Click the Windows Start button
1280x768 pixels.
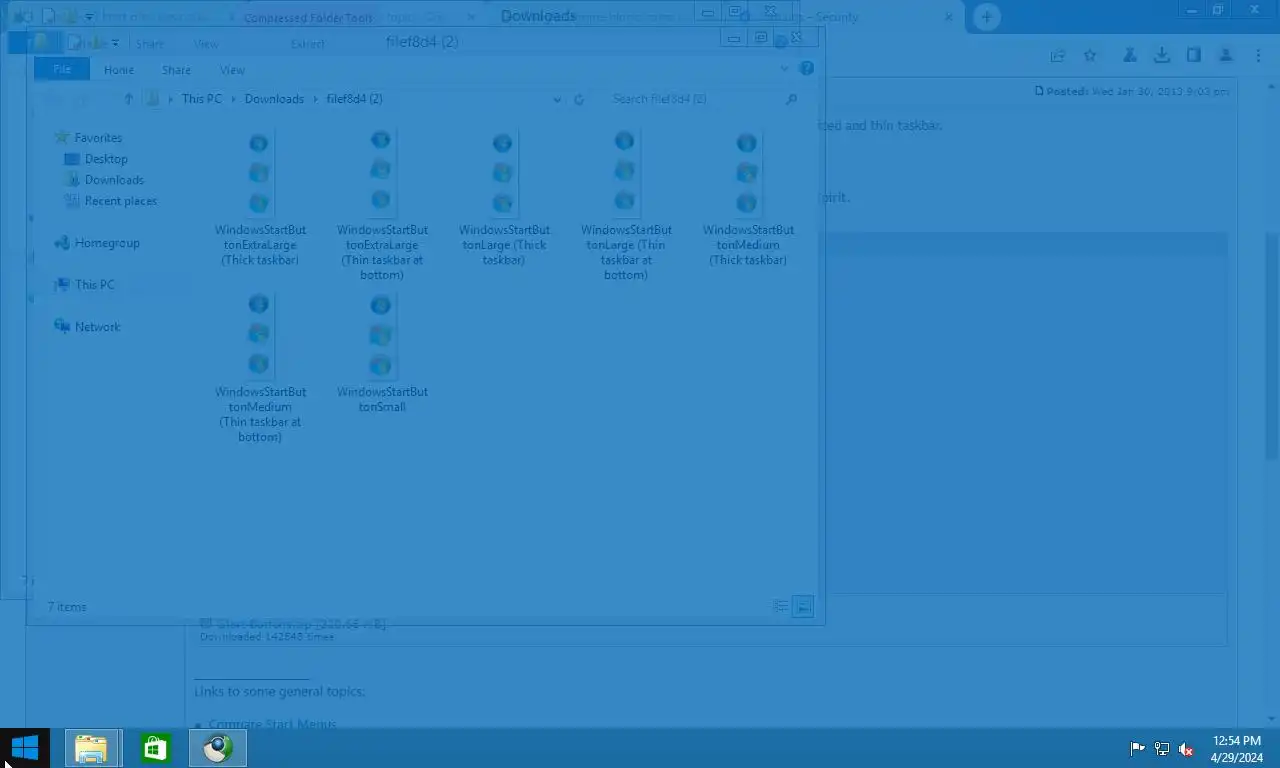(x=24, y=748)
